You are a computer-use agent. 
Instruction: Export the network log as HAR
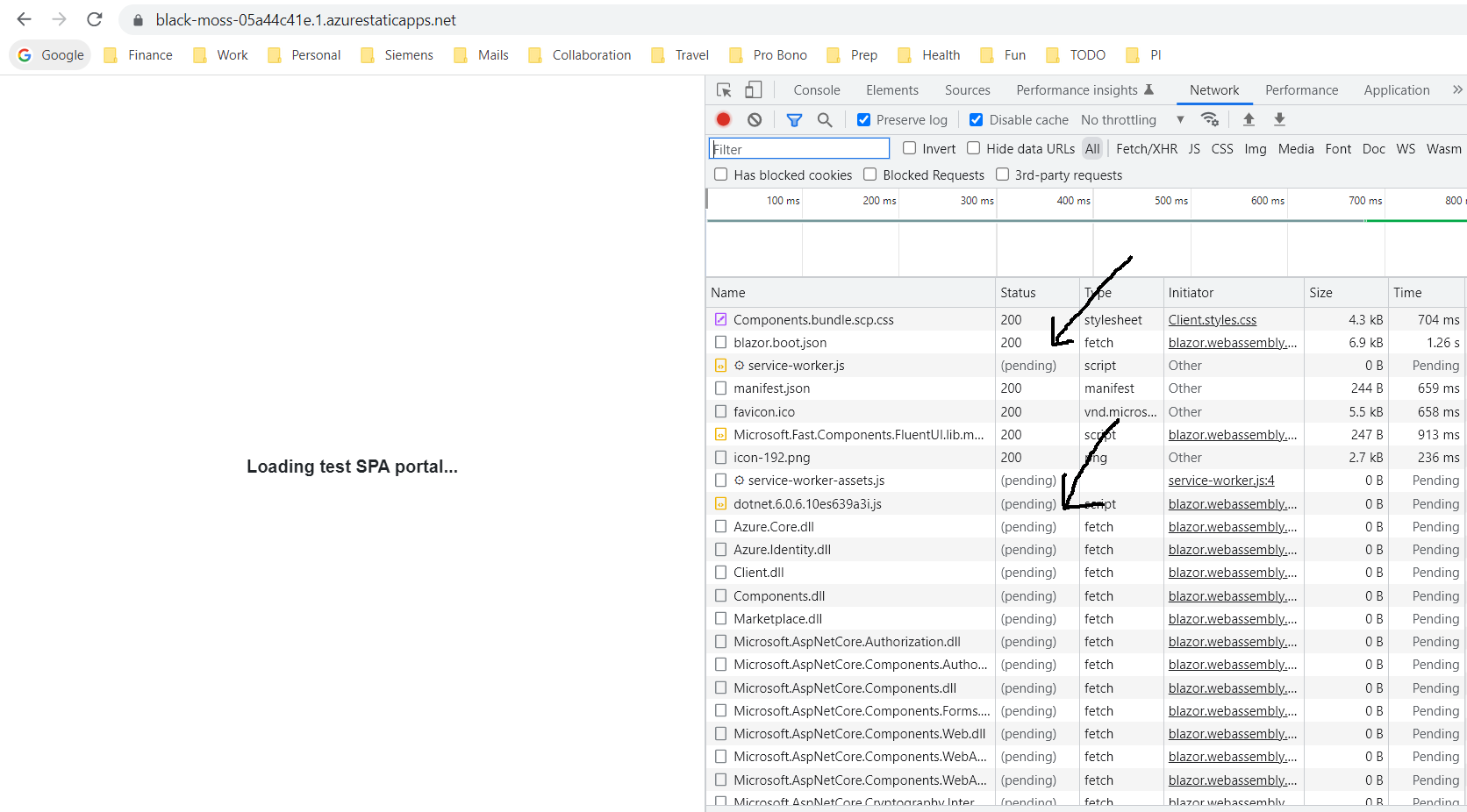1280,119
